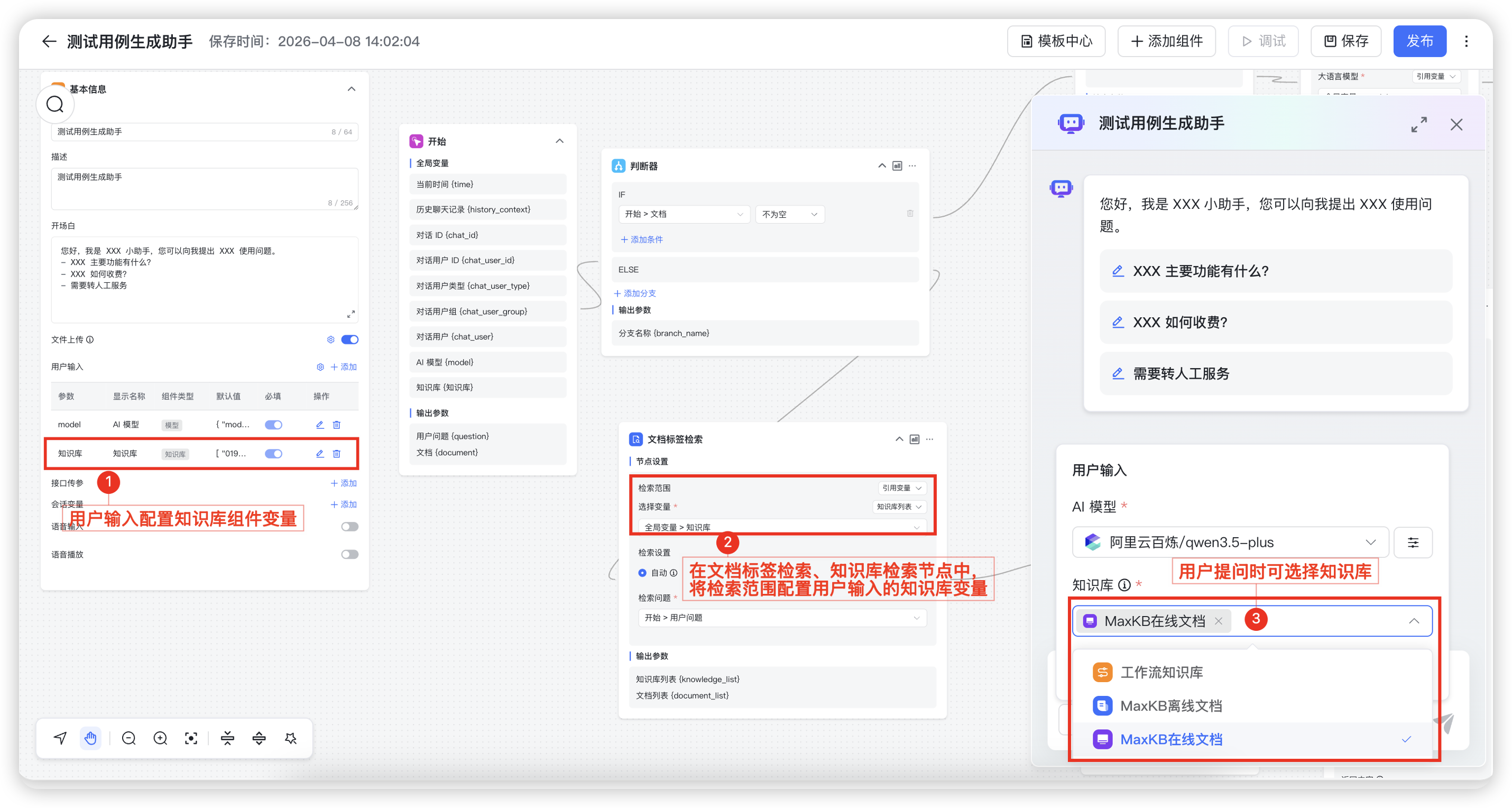Select the 自动 retrieval radio option
Image resolution: width=1512 pixels, height=808 pixels.
tap(643, 573)
